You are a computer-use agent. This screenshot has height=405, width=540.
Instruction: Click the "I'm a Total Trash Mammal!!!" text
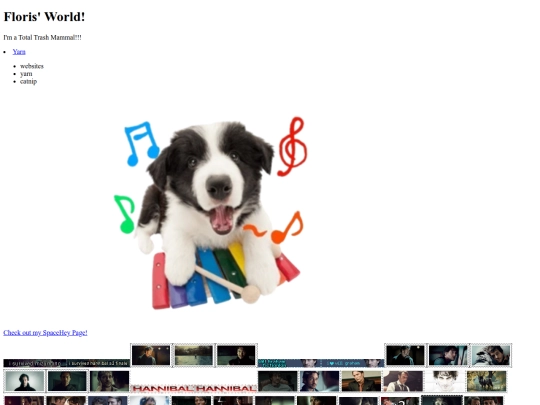(42, 38)
